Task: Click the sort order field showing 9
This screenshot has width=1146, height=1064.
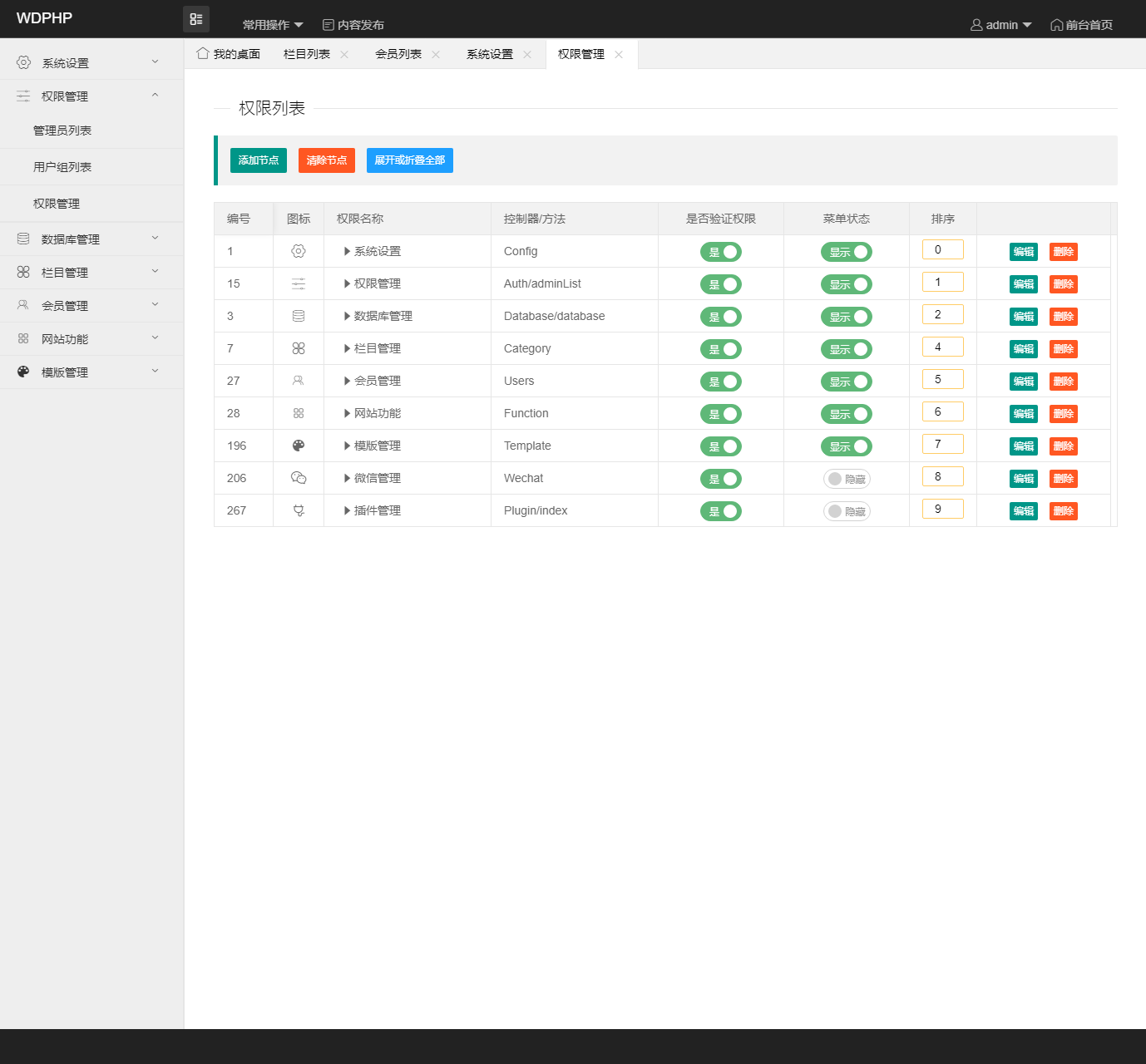Action: [x=943, y=509]
